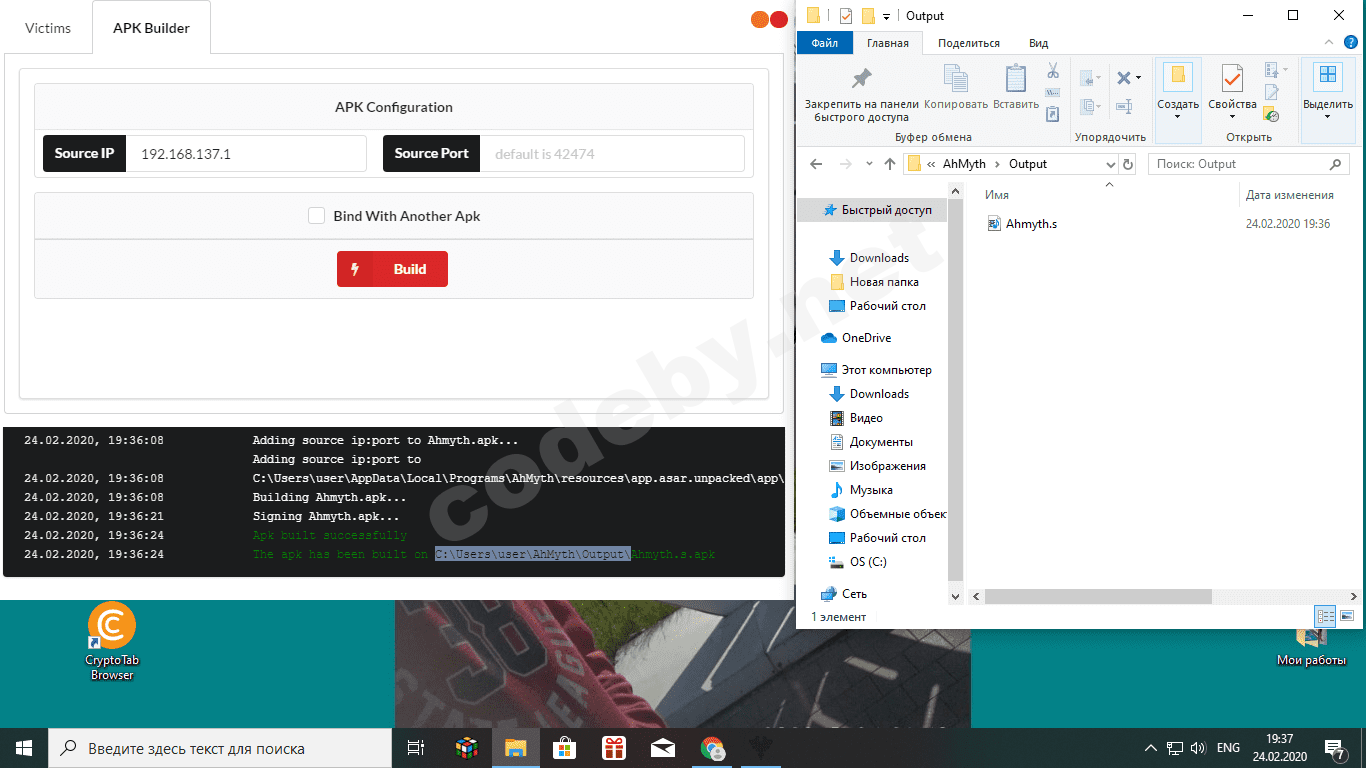
Task: Click the search magnifier in Explorer
Action: (1335, 164)
